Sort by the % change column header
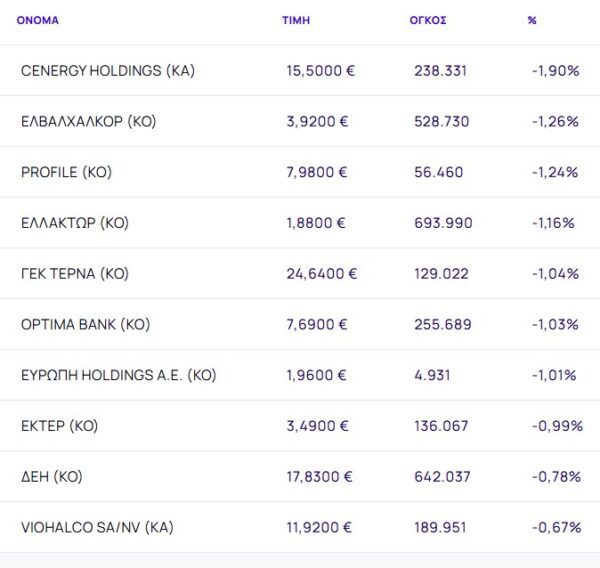This screenshot has height=568, width=600. [x=532, y=20]
